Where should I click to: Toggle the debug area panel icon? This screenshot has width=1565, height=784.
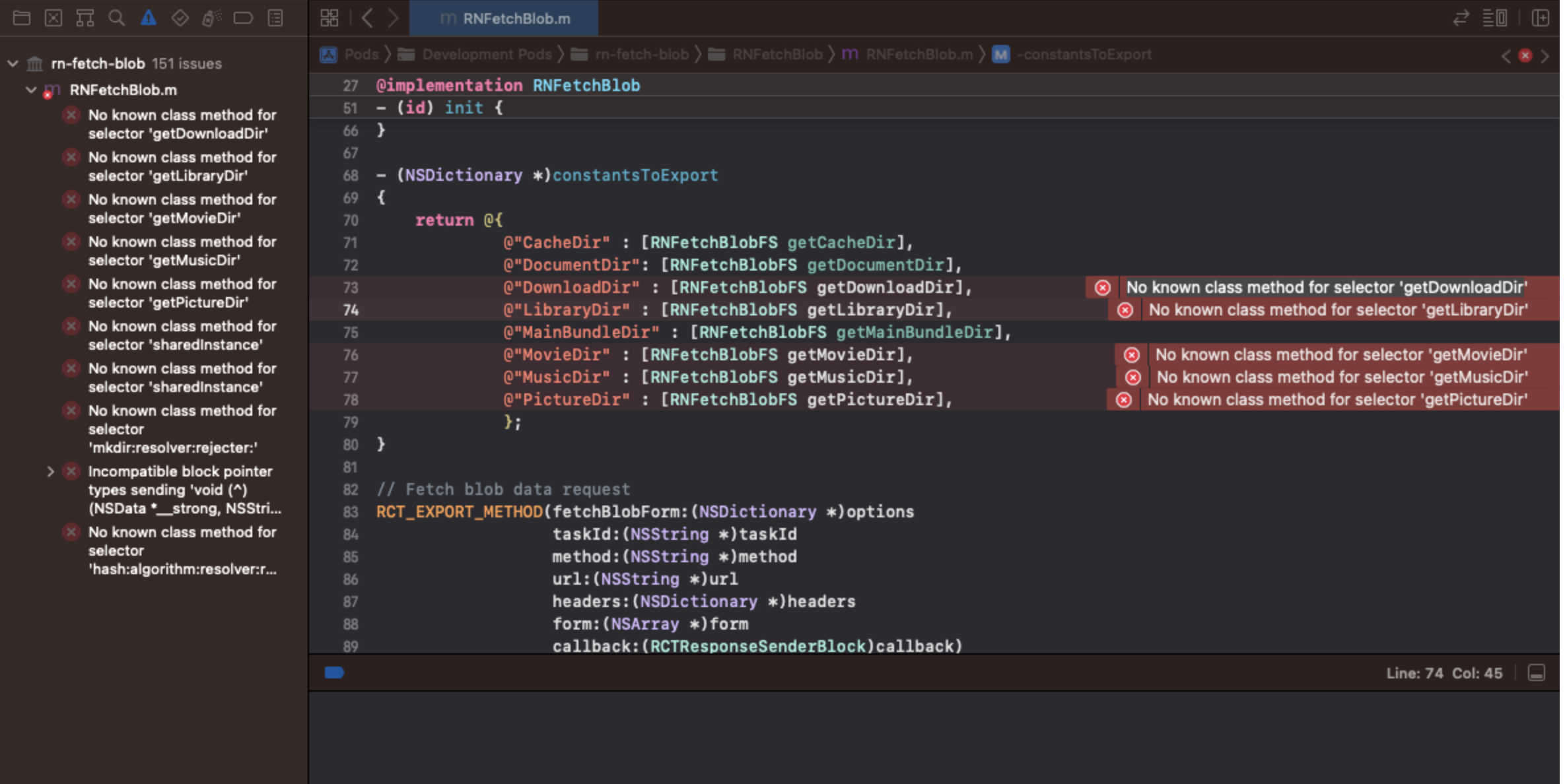1537,673
